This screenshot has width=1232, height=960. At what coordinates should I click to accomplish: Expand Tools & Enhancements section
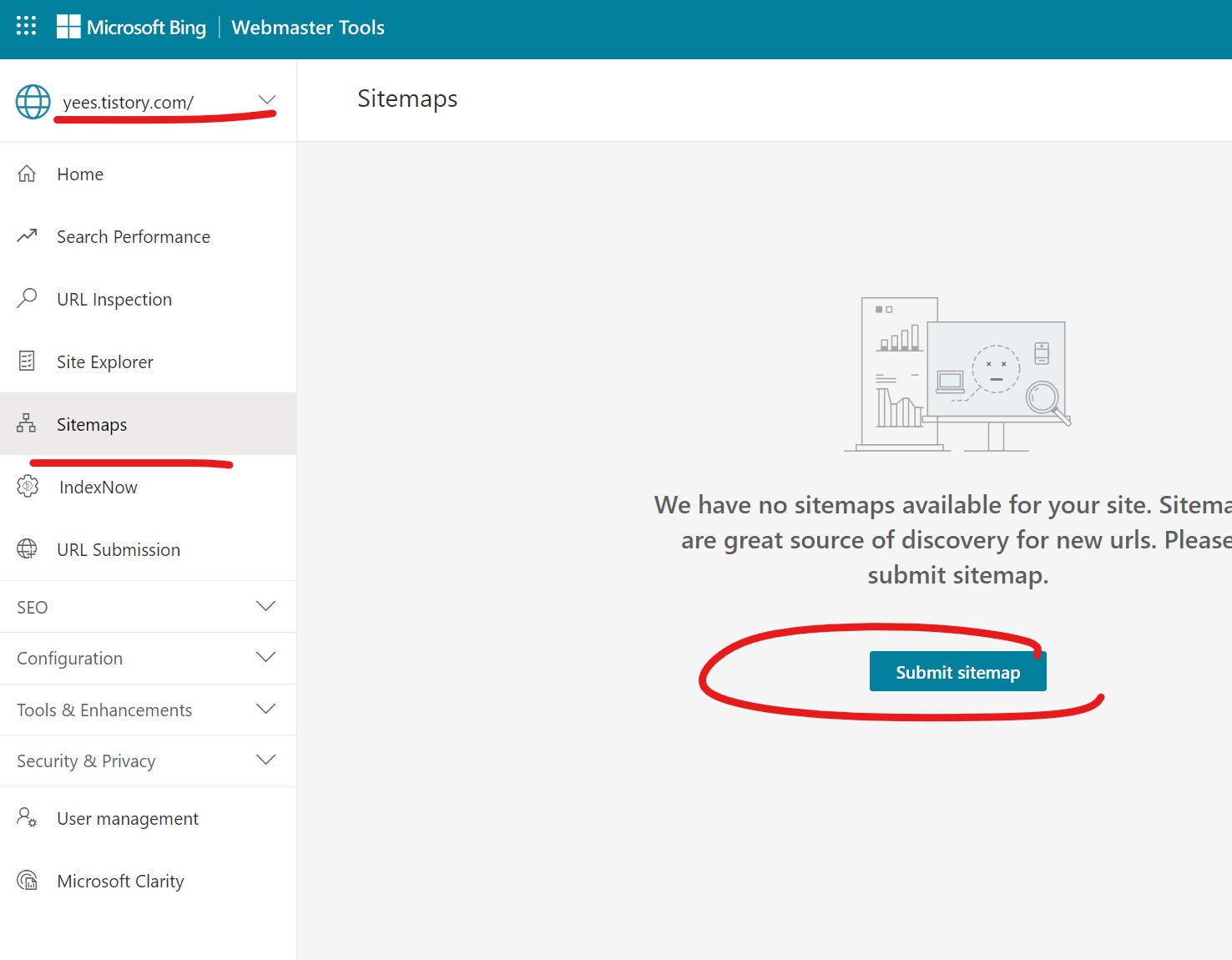pyautogui.click(x=266, y=709)
